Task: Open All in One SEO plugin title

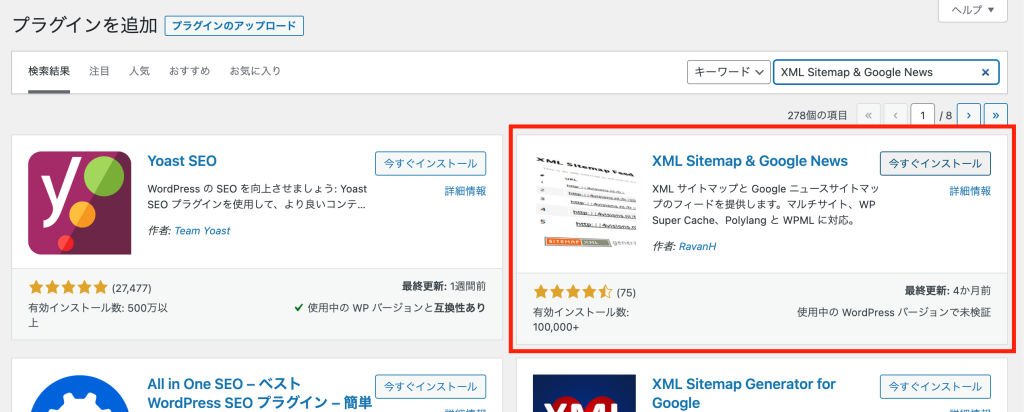Action: pyautogui.click(x=259, y=393)
